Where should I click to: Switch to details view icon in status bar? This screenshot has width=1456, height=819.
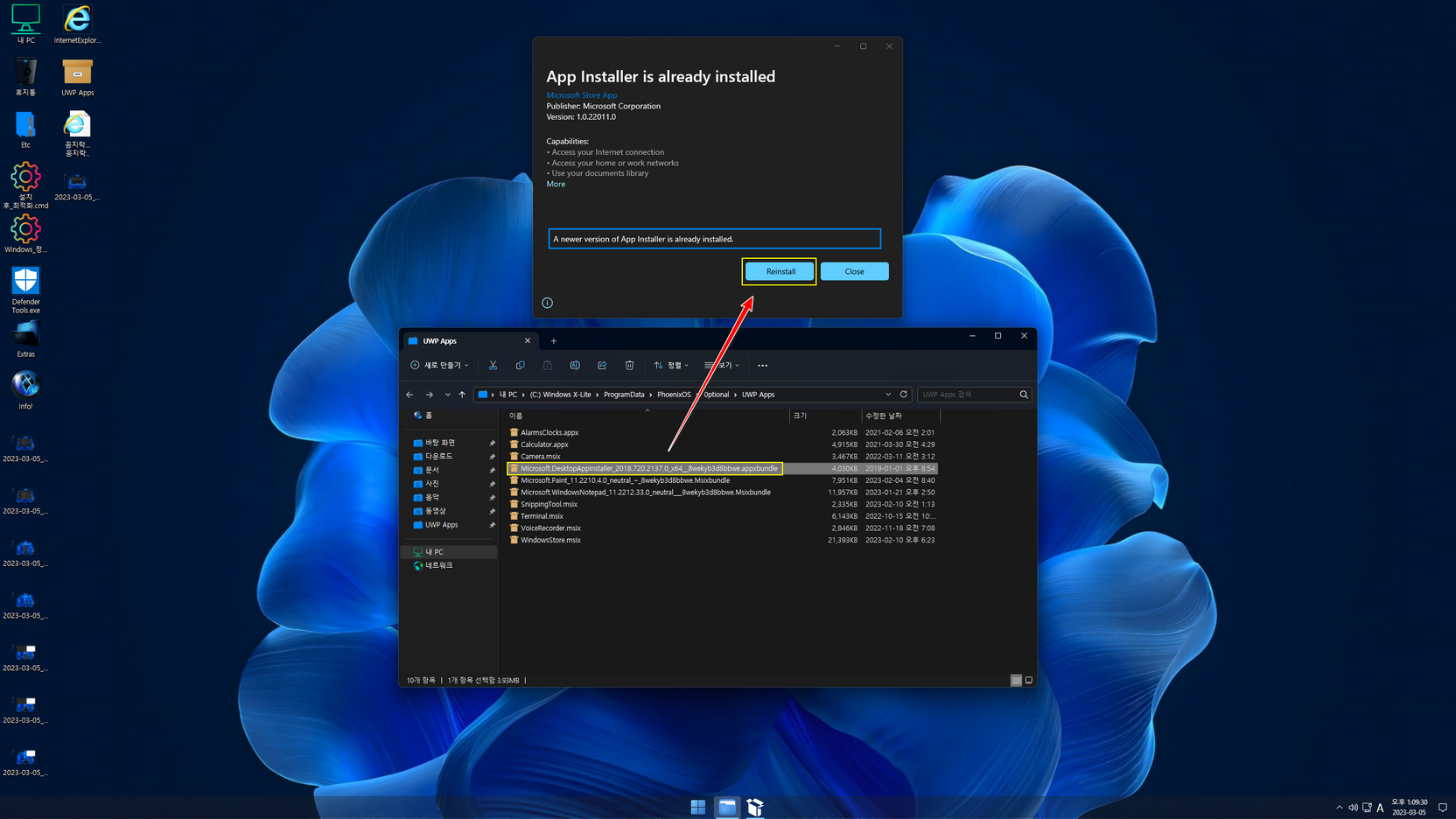1016,680
